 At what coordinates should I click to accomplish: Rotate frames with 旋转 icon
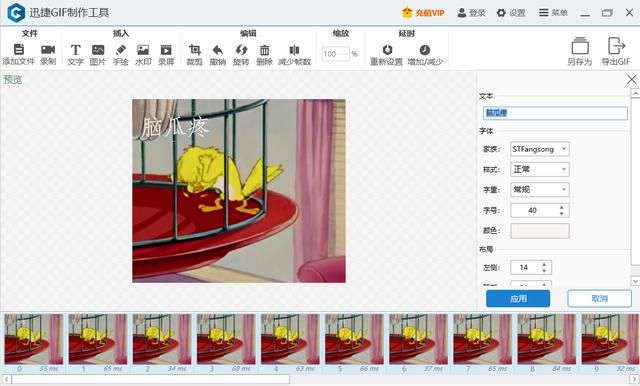[241, 50]
